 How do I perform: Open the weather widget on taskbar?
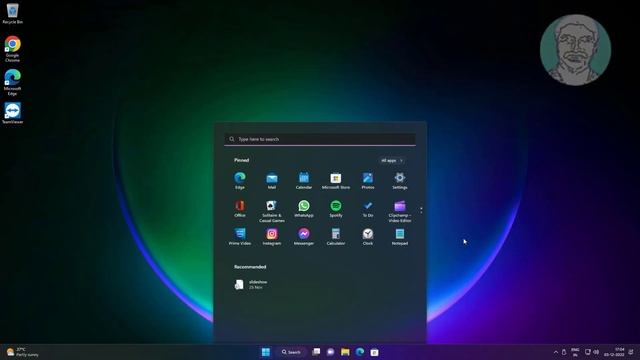pyautogui.click(x=22, y=352)
